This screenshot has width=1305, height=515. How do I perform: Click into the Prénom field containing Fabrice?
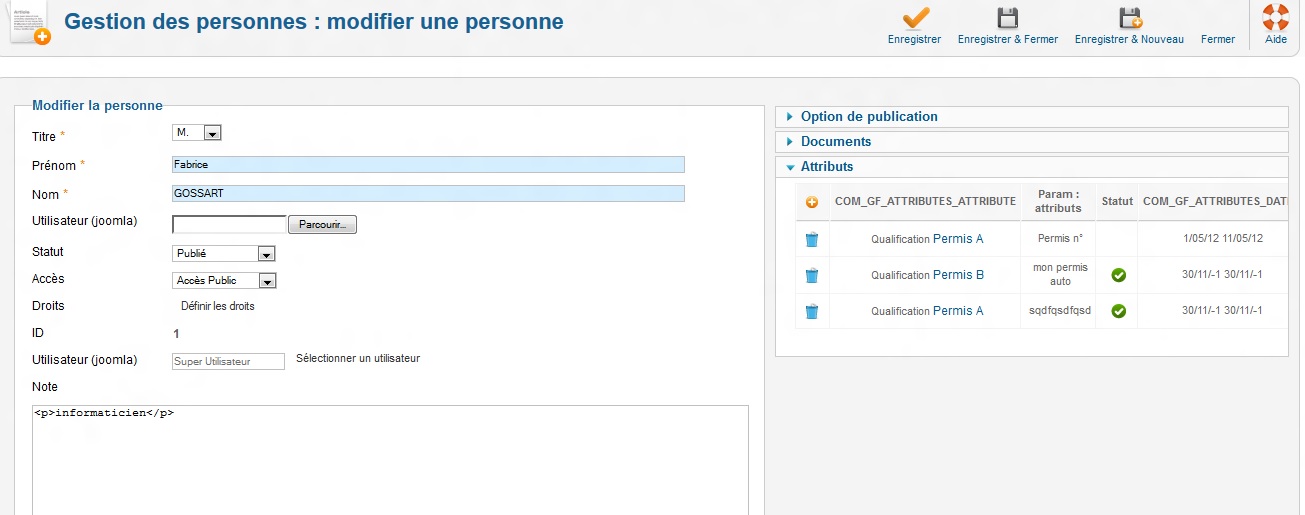[428, 165]
